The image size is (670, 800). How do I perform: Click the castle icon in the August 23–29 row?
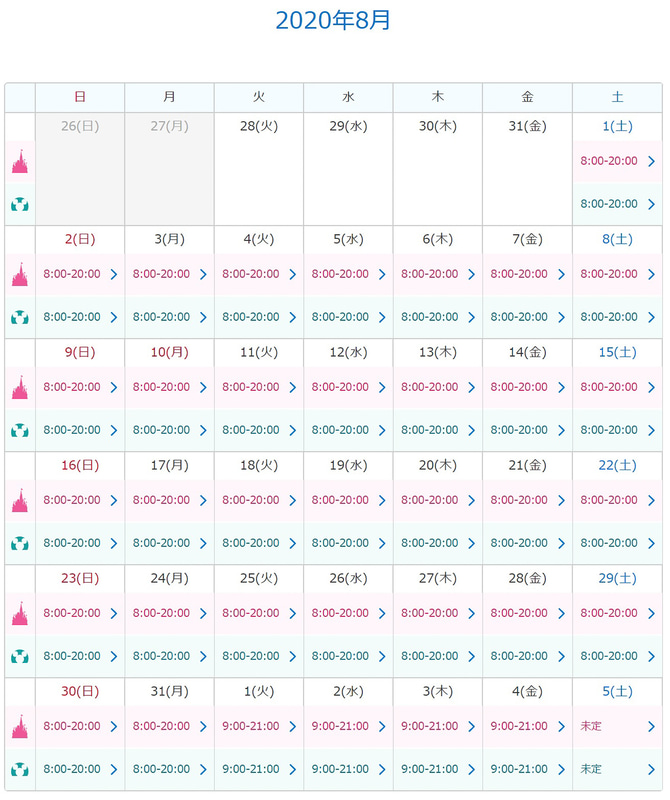[20, 613]
